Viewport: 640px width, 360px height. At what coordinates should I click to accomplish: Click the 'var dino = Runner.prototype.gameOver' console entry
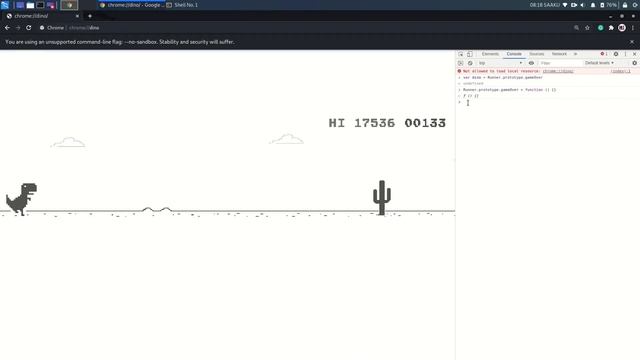pos(502,77)
